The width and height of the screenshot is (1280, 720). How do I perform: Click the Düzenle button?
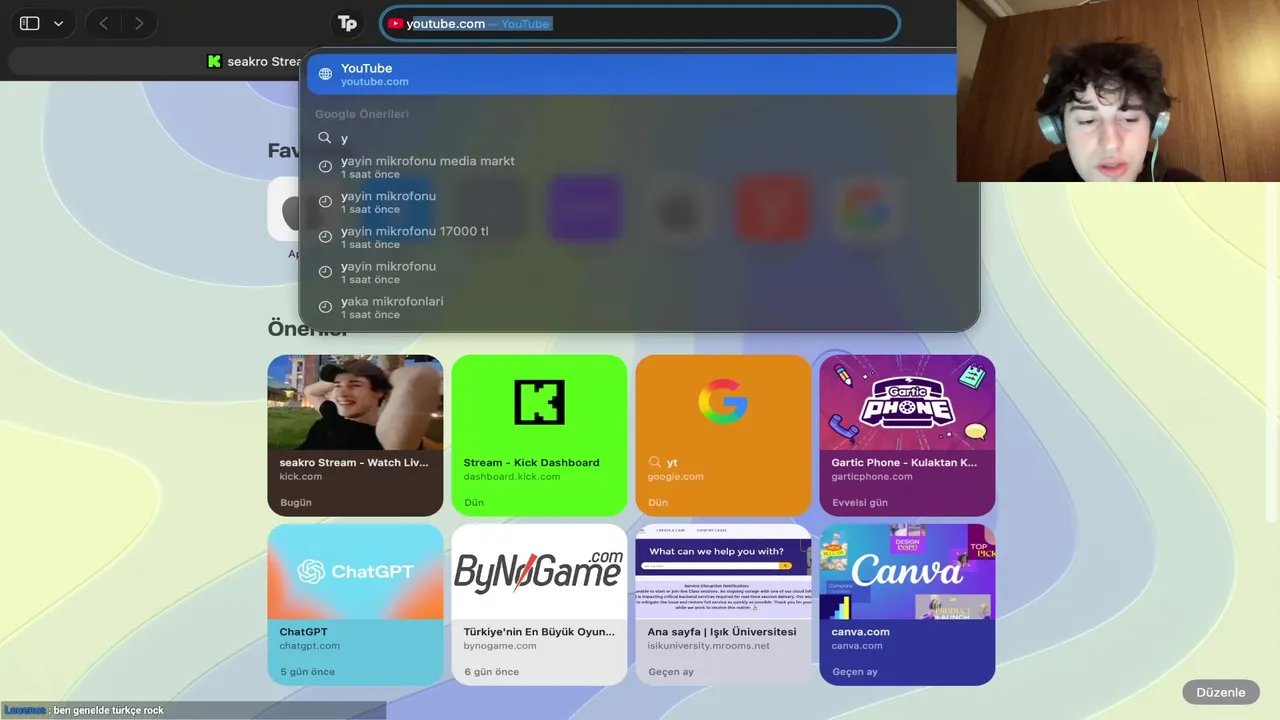[x=1220, y=692]
